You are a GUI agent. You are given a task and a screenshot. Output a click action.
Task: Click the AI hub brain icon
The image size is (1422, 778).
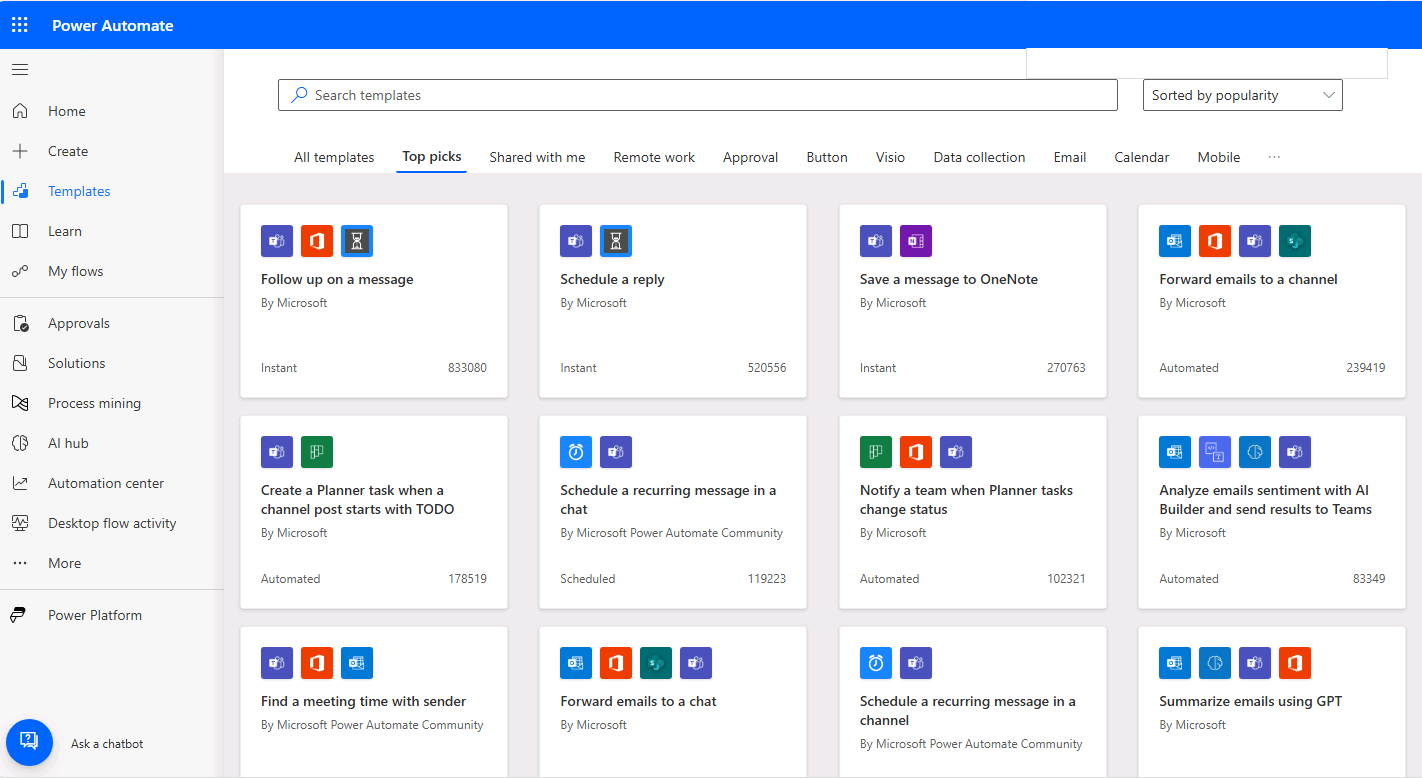point(20,443)
